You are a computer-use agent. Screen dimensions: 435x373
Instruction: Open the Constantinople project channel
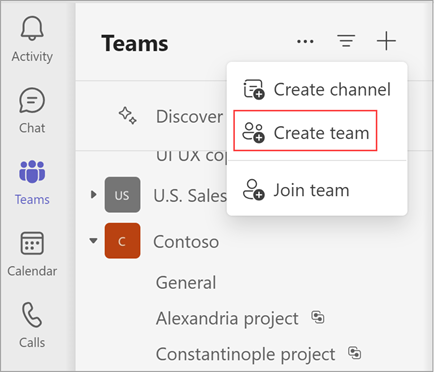(246, 354)
